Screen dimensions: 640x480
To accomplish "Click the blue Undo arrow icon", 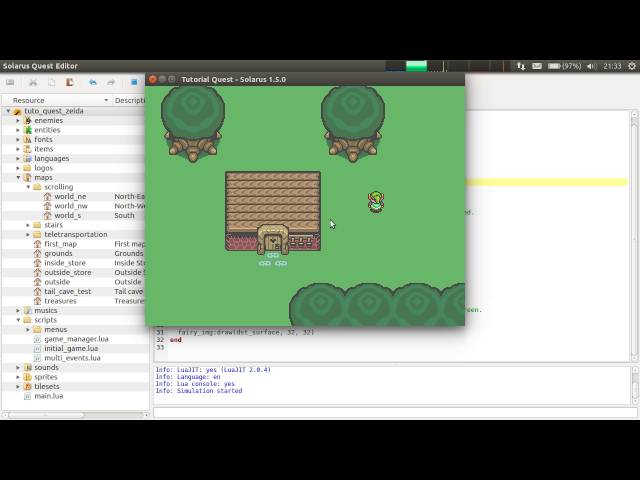I will click(x=93, y=82).
